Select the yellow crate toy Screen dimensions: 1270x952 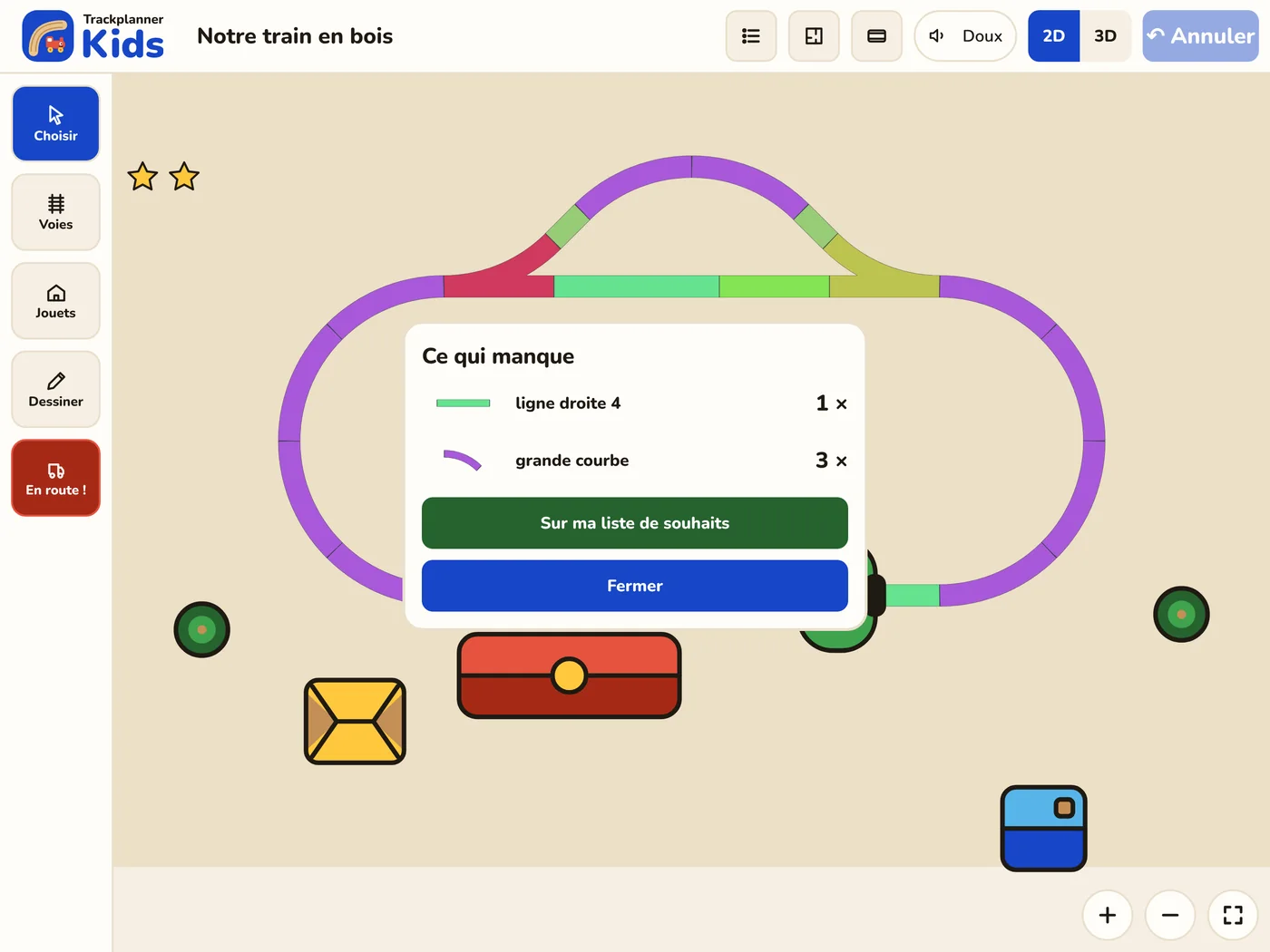[355, 721]
